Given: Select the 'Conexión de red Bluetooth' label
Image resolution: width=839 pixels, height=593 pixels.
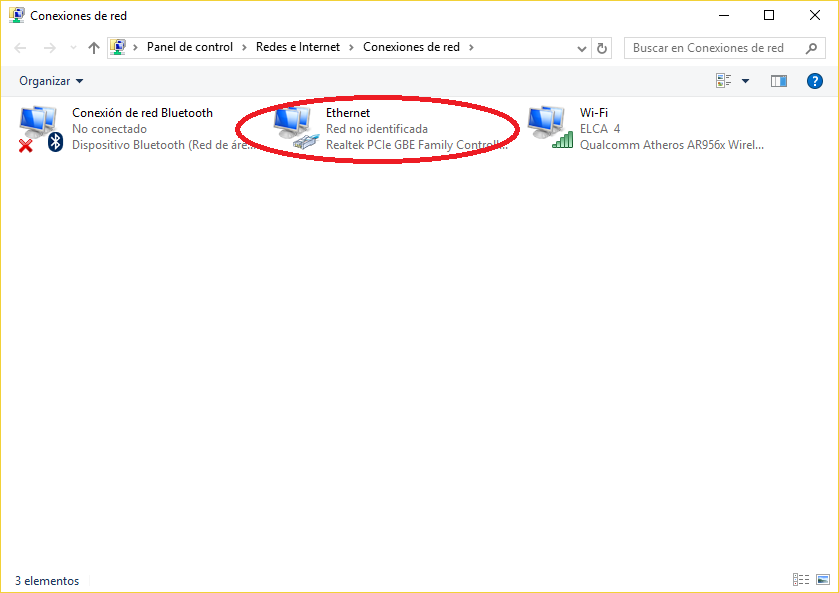Looking at the screenshot, I should point(142,113).
